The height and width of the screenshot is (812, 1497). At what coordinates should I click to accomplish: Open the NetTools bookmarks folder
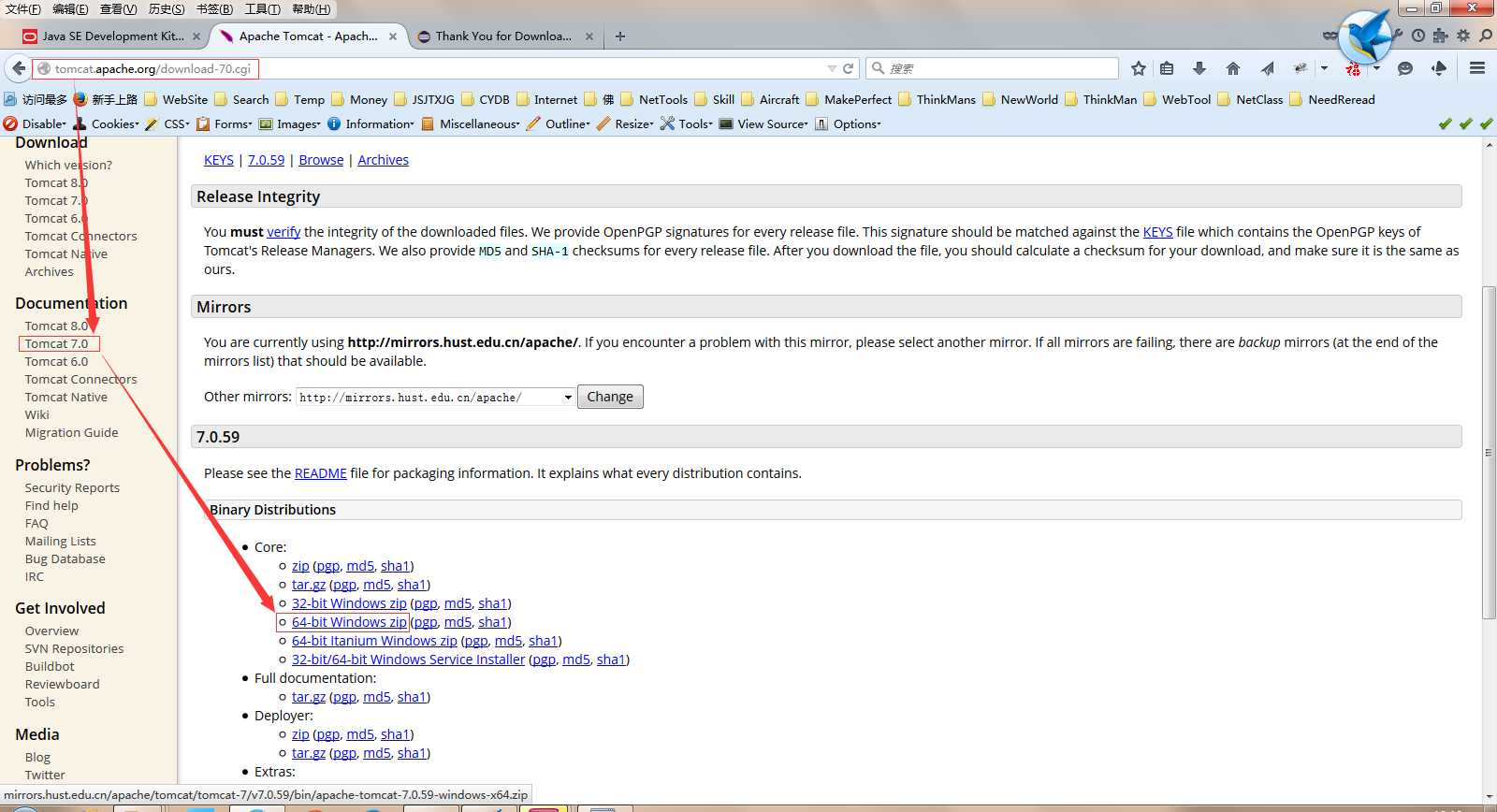654,99
